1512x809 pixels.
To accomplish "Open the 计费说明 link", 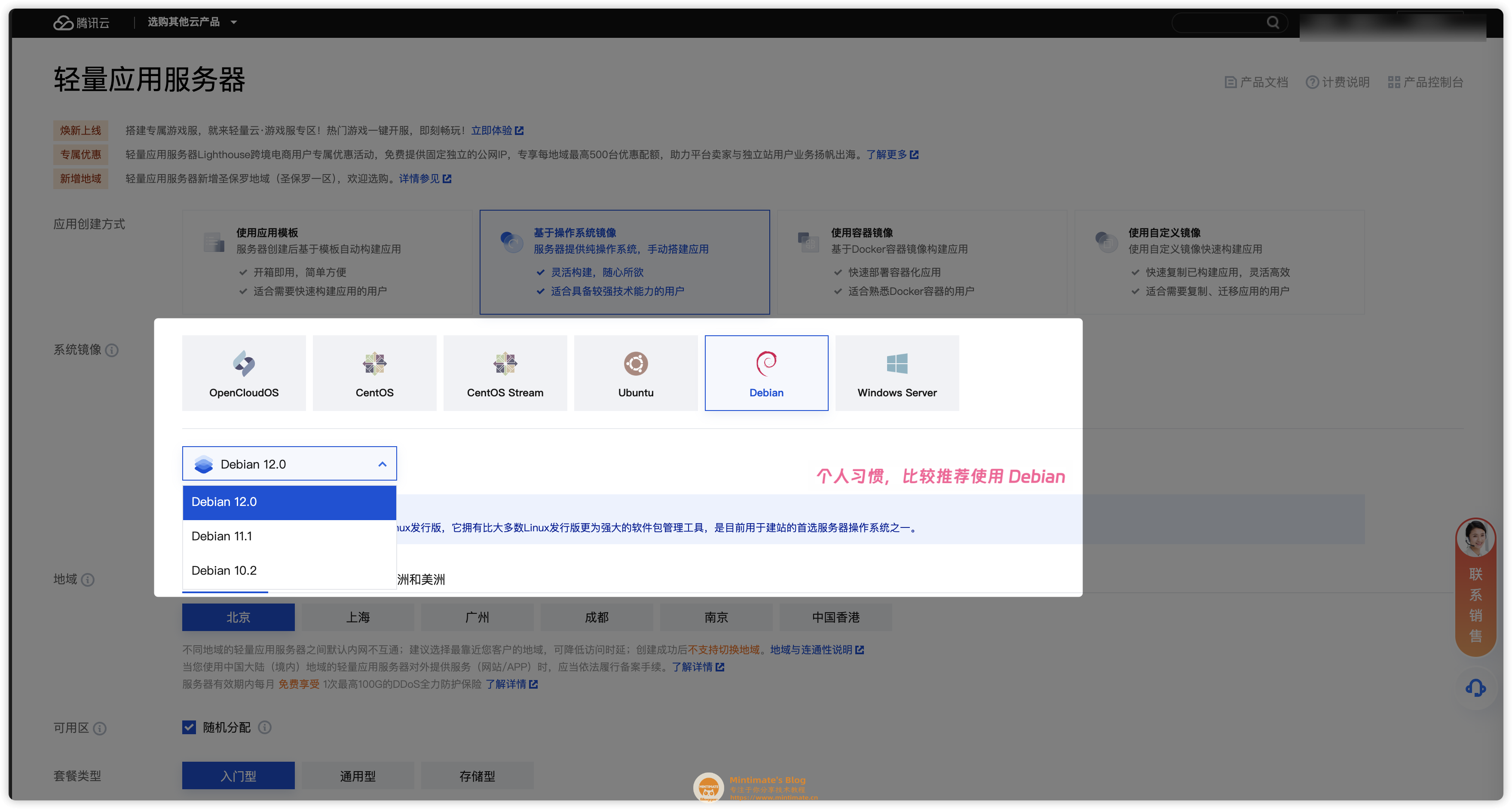I will point(1338,82).
